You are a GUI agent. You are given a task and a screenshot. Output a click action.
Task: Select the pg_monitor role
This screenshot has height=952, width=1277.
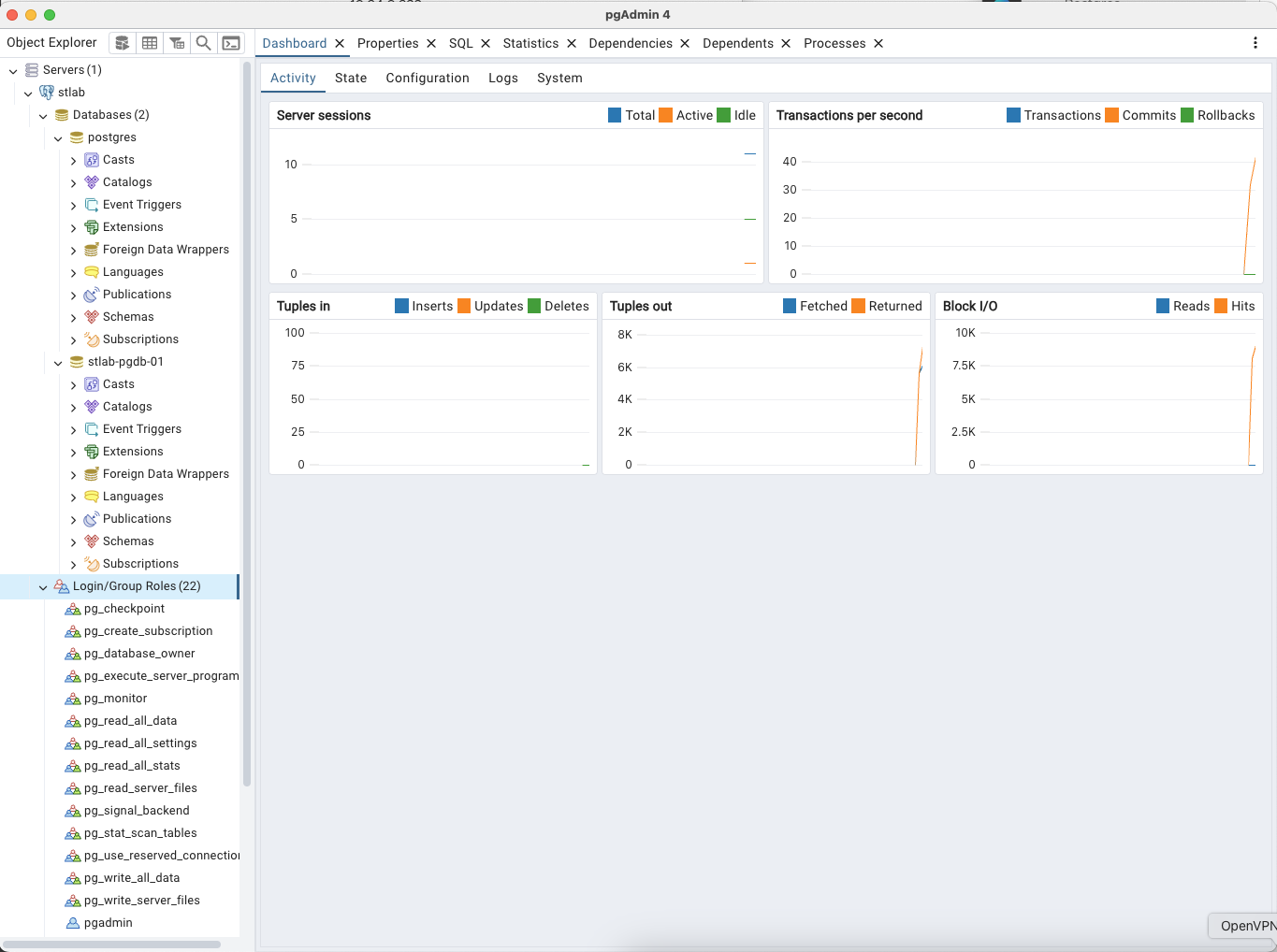pyautogui.click(x=115, y=699)
